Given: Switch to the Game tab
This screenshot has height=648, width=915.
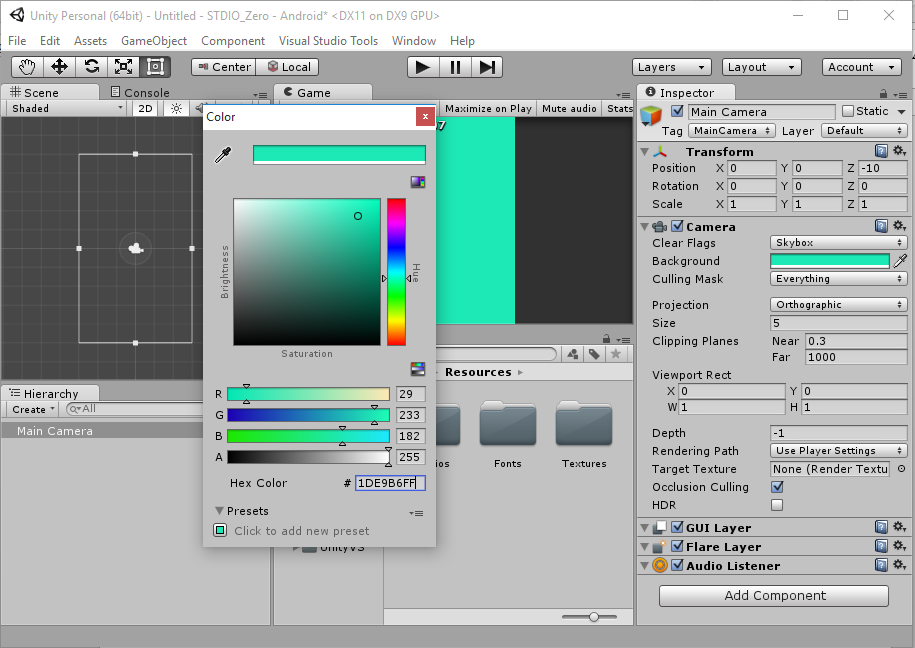Looking at the screenshot, I should (324, 92).
